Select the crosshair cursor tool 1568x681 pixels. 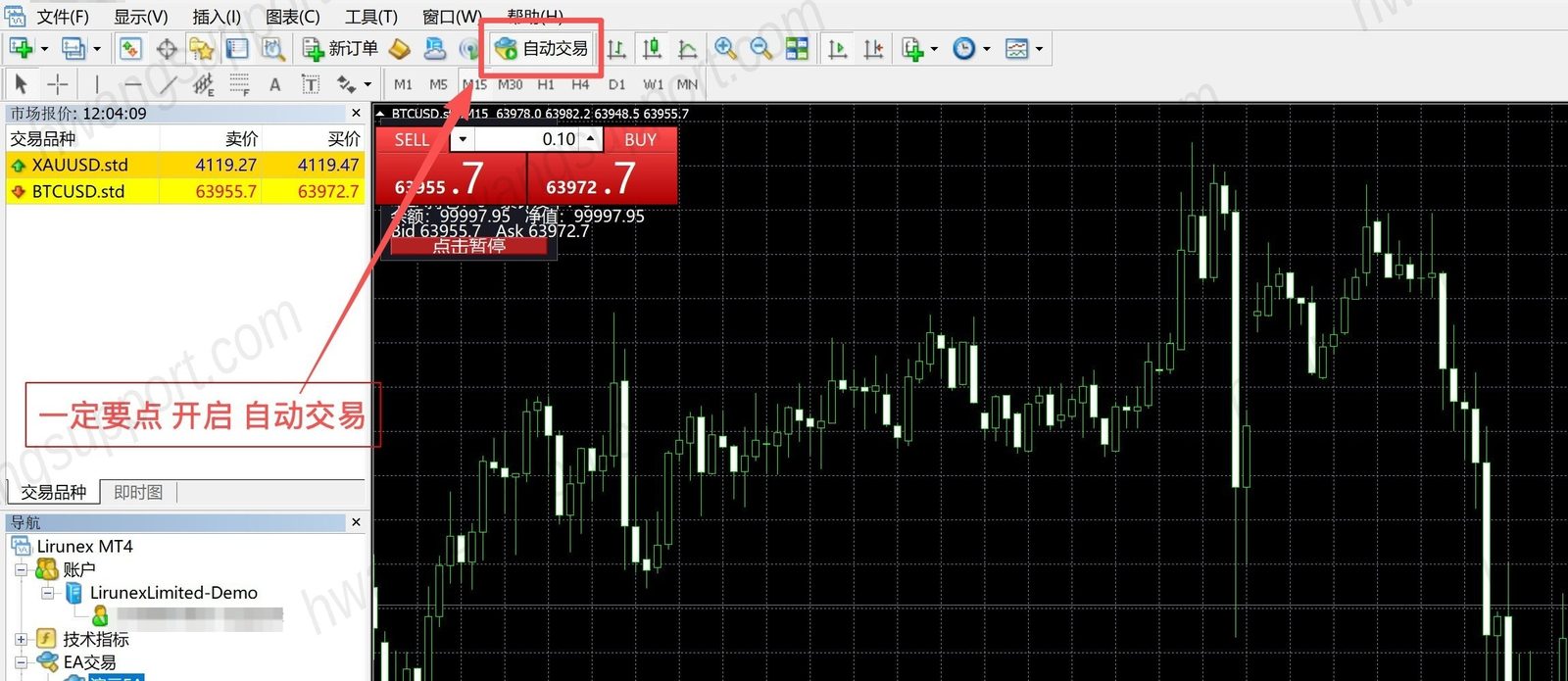pos(58,84)
